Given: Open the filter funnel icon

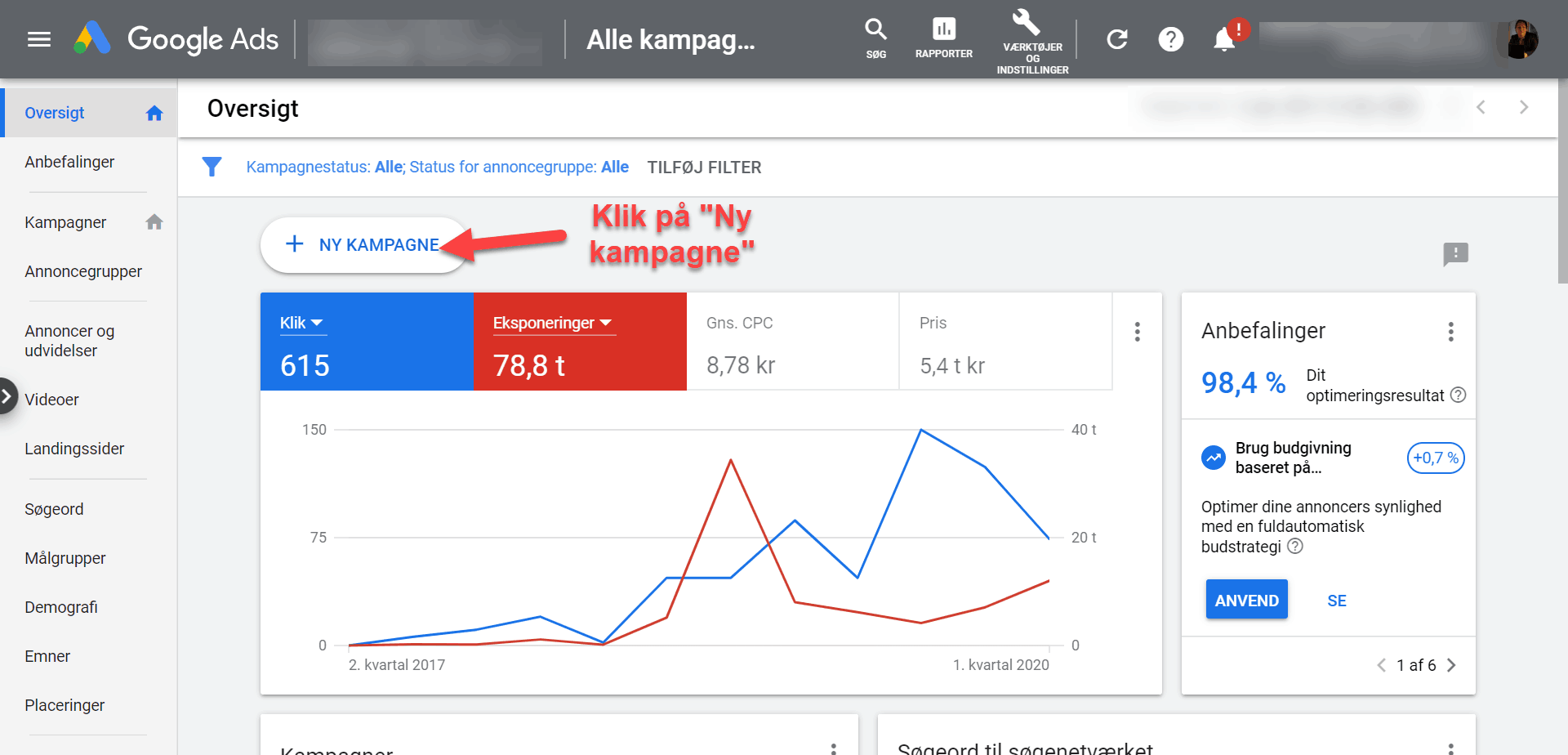Looking at the screenshot, I should [212, 167].
